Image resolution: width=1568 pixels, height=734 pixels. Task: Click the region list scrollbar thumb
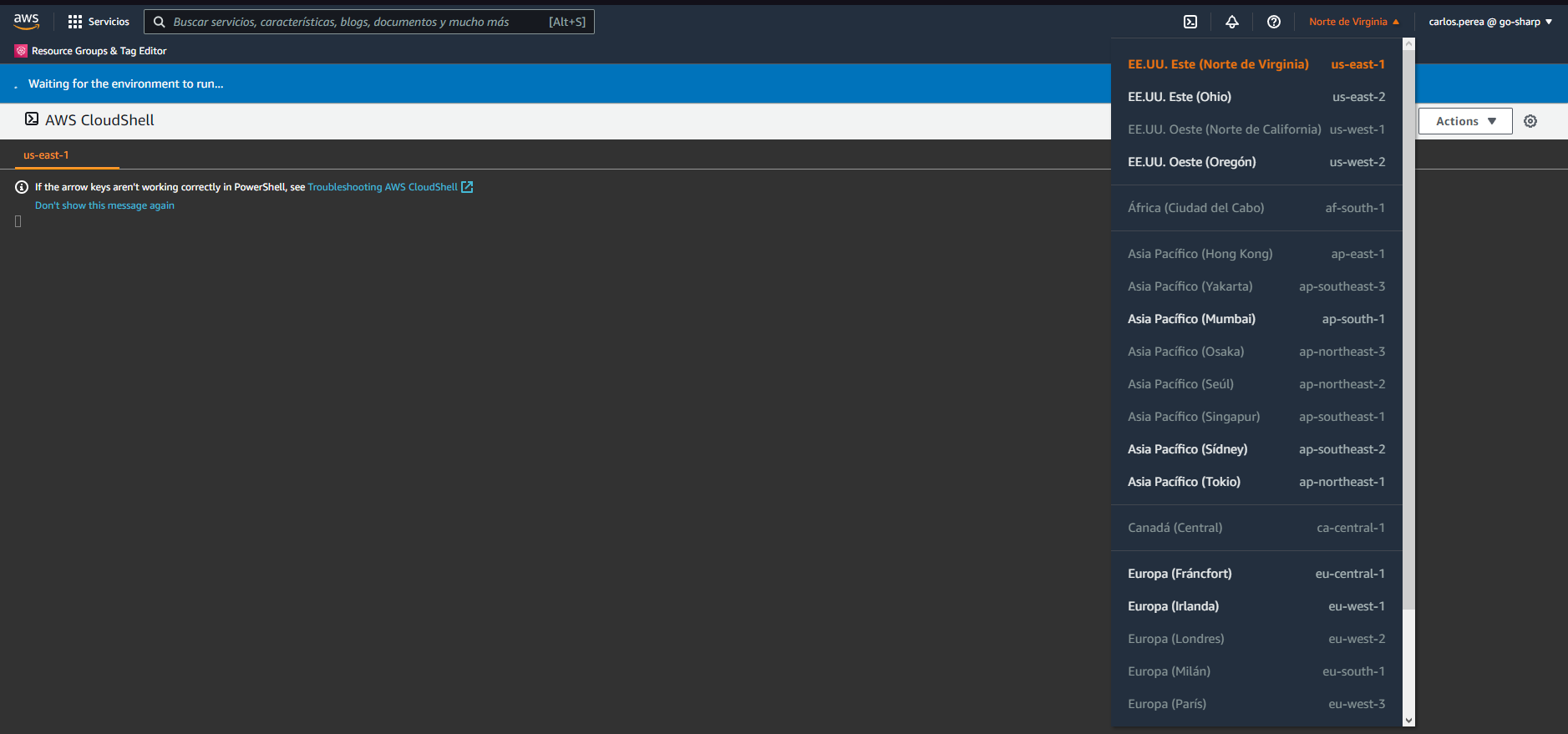[1408, 330]
